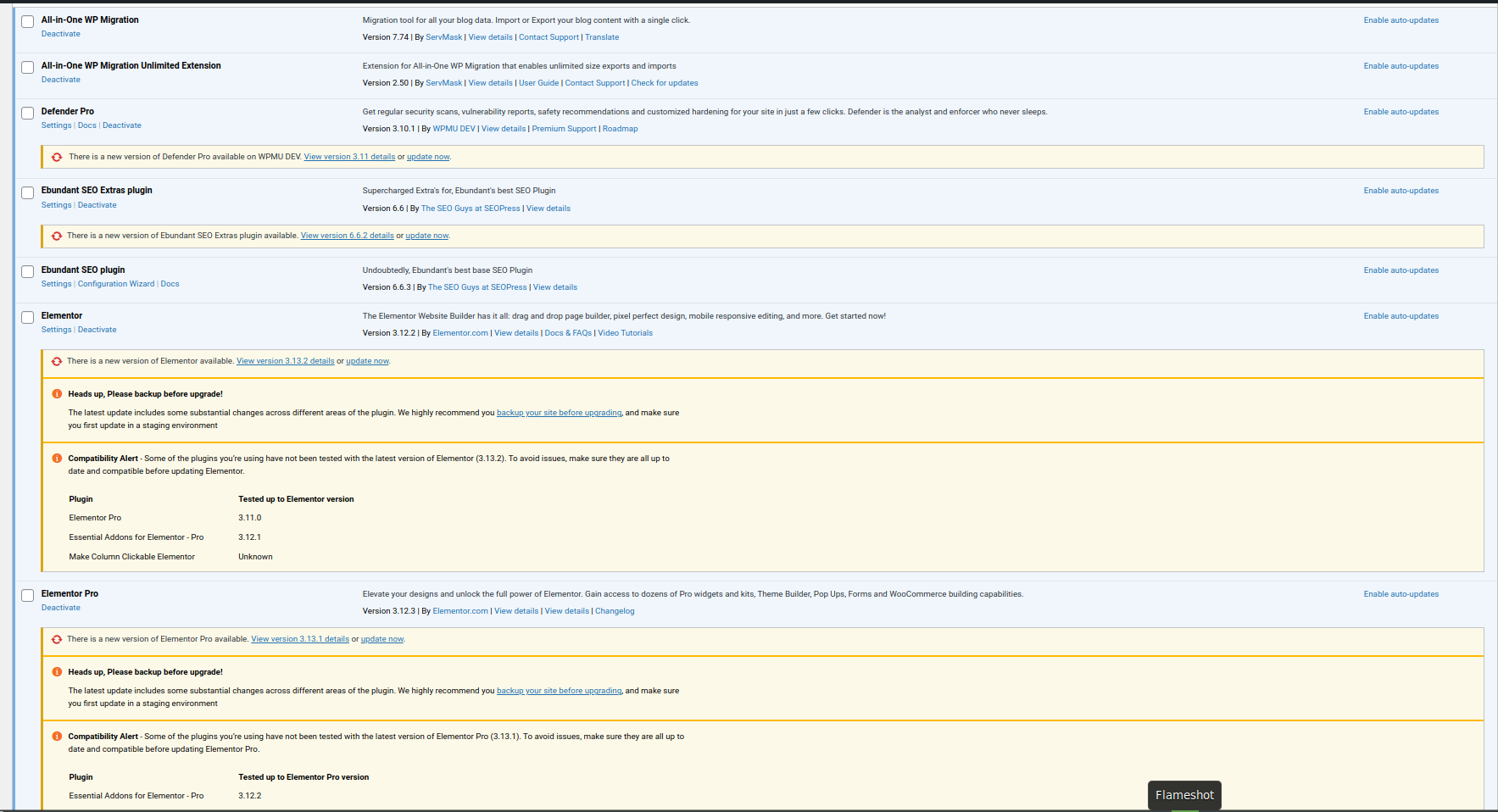Click the Ebundant SEO Extras update icon
The image size is (1498, 812).
pyautogui.click(x=57, y=236)
